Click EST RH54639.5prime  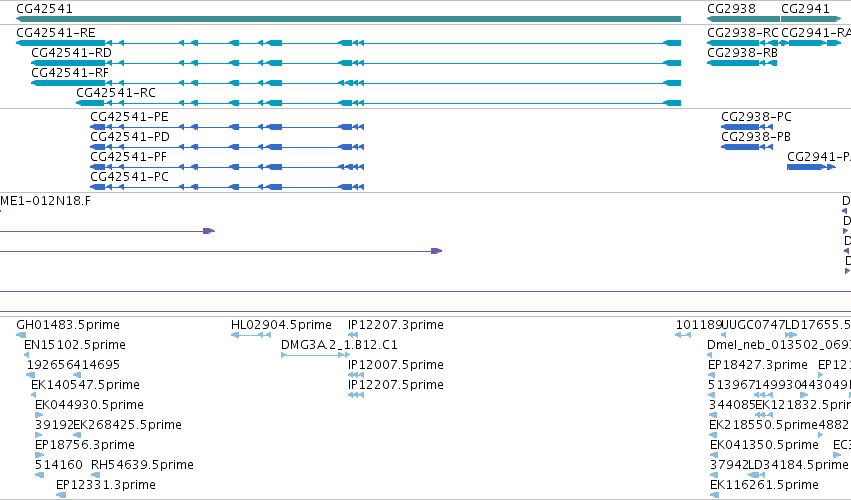[x=142, y=465]
